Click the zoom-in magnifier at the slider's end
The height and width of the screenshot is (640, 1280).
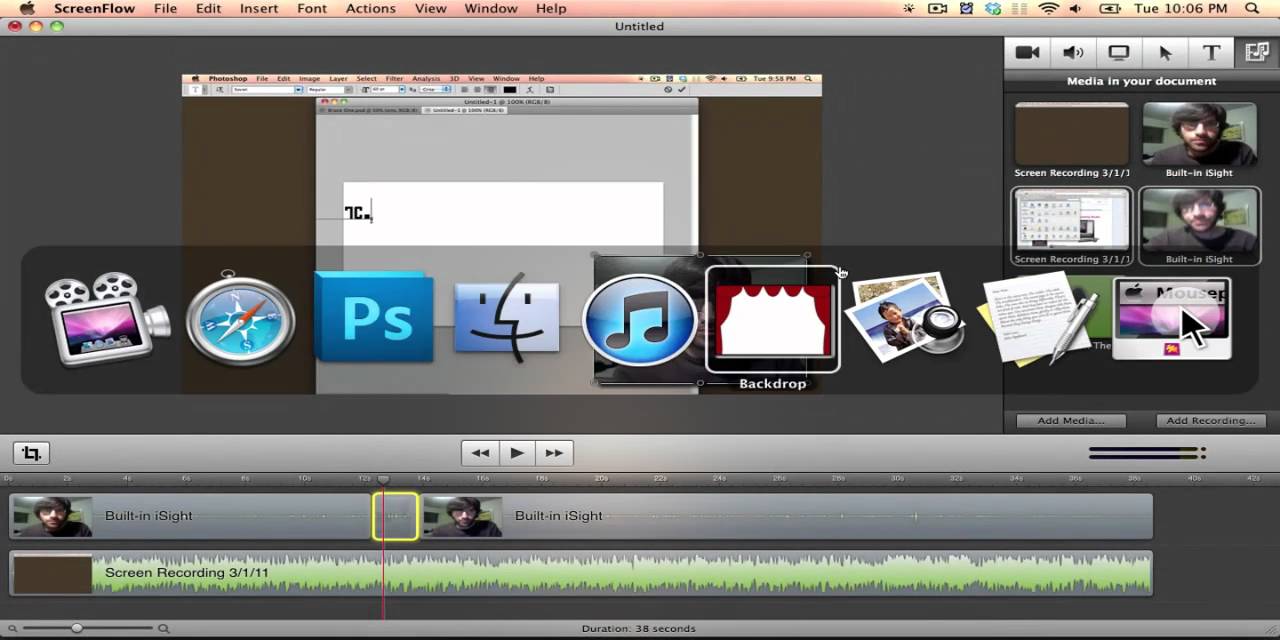[163, 628]
